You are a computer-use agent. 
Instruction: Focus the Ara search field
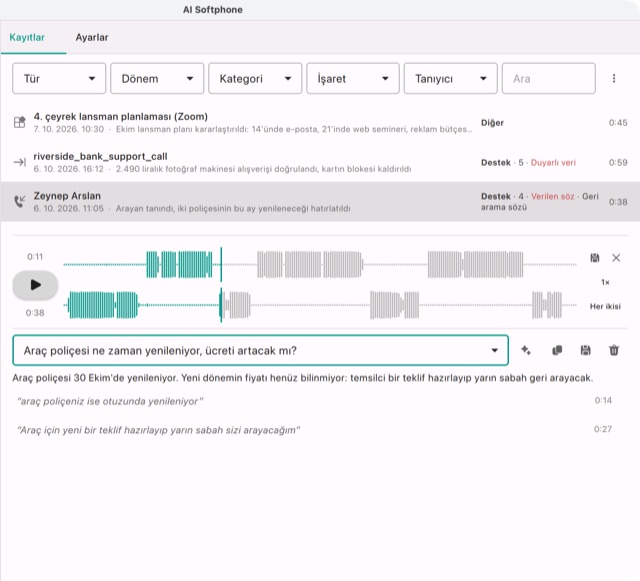click(549, 78)
